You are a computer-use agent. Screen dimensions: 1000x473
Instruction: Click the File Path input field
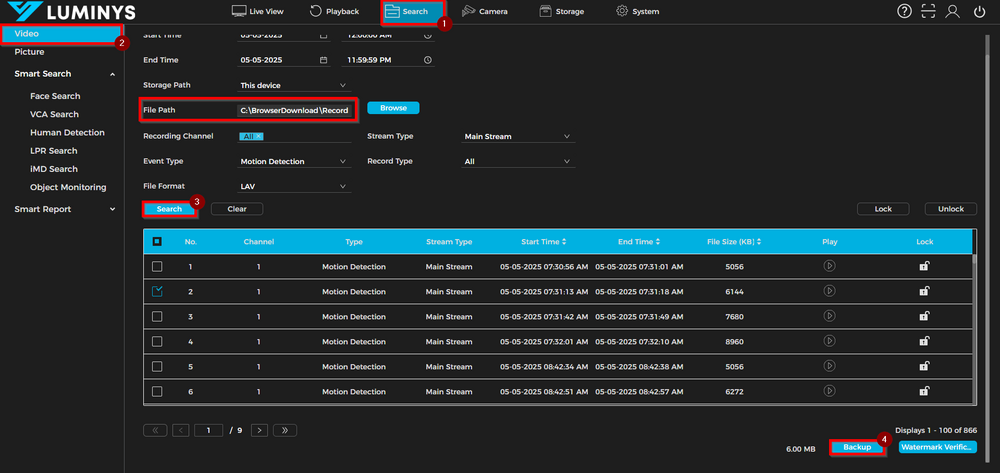pyautogui.click(x=294, y=110)
